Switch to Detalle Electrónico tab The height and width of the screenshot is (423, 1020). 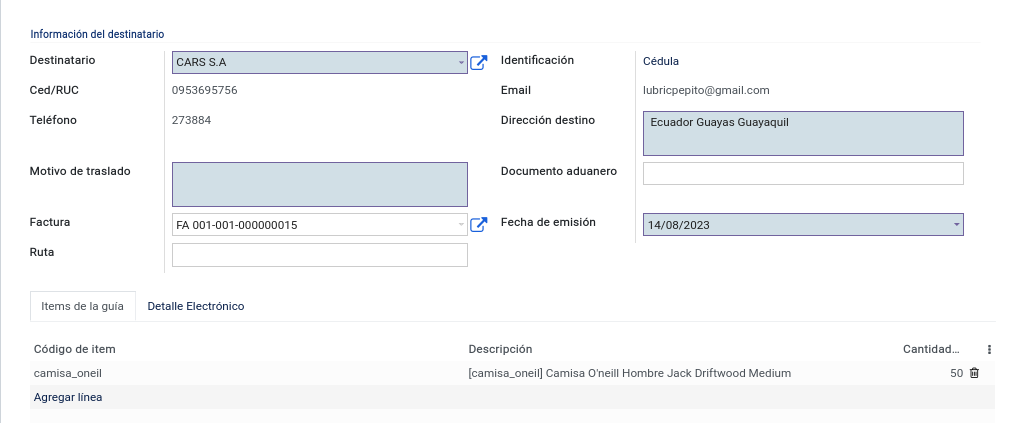[x=196, y=306]
